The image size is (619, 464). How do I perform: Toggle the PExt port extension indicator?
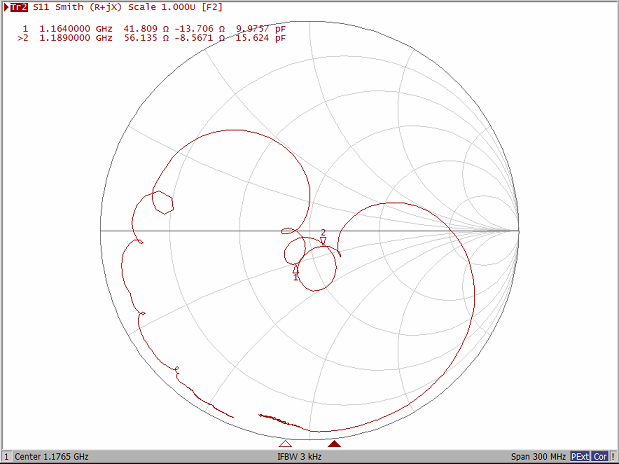(580, 457)
